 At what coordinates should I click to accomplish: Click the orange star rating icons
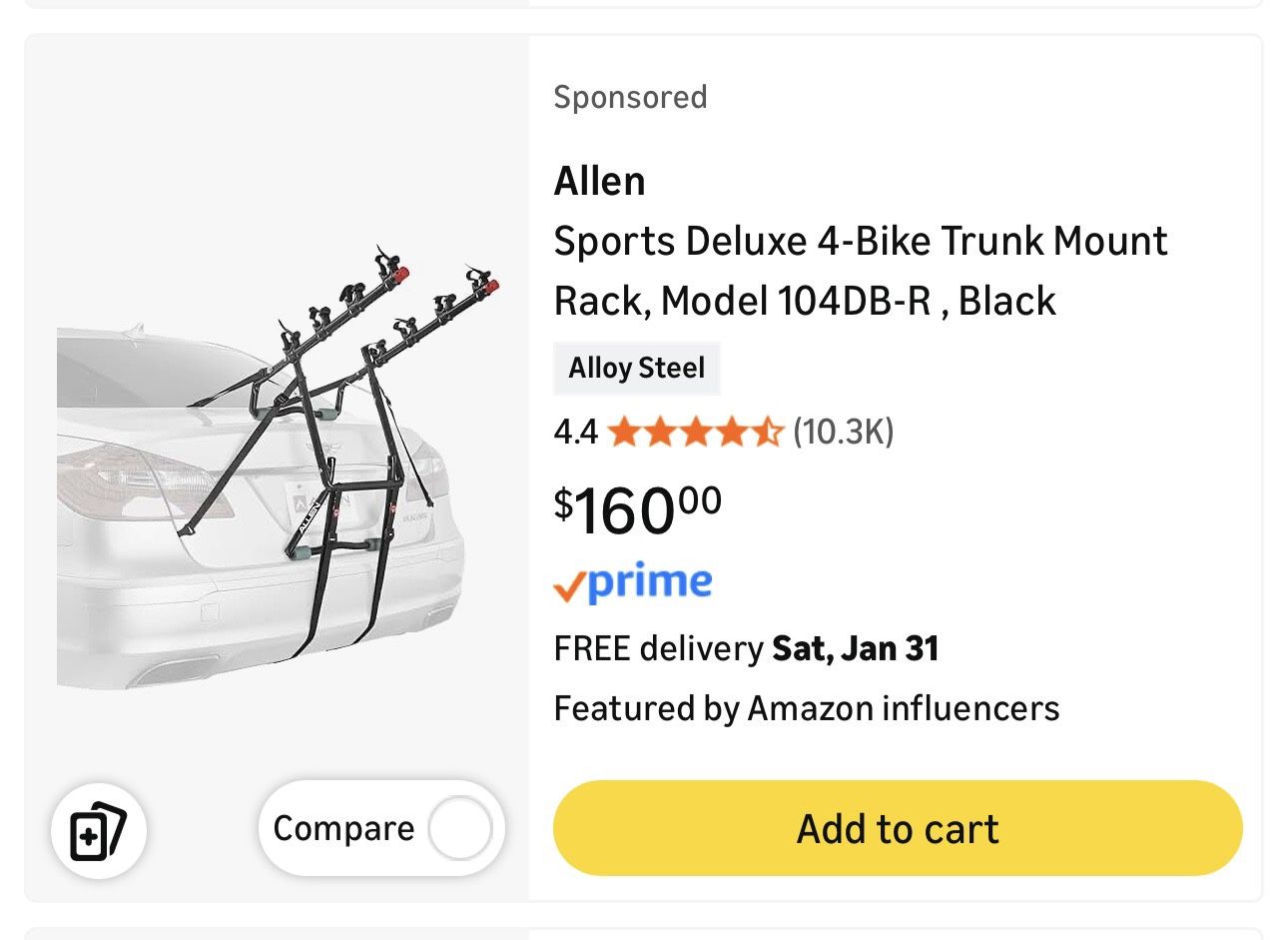(x=694, y=433)
